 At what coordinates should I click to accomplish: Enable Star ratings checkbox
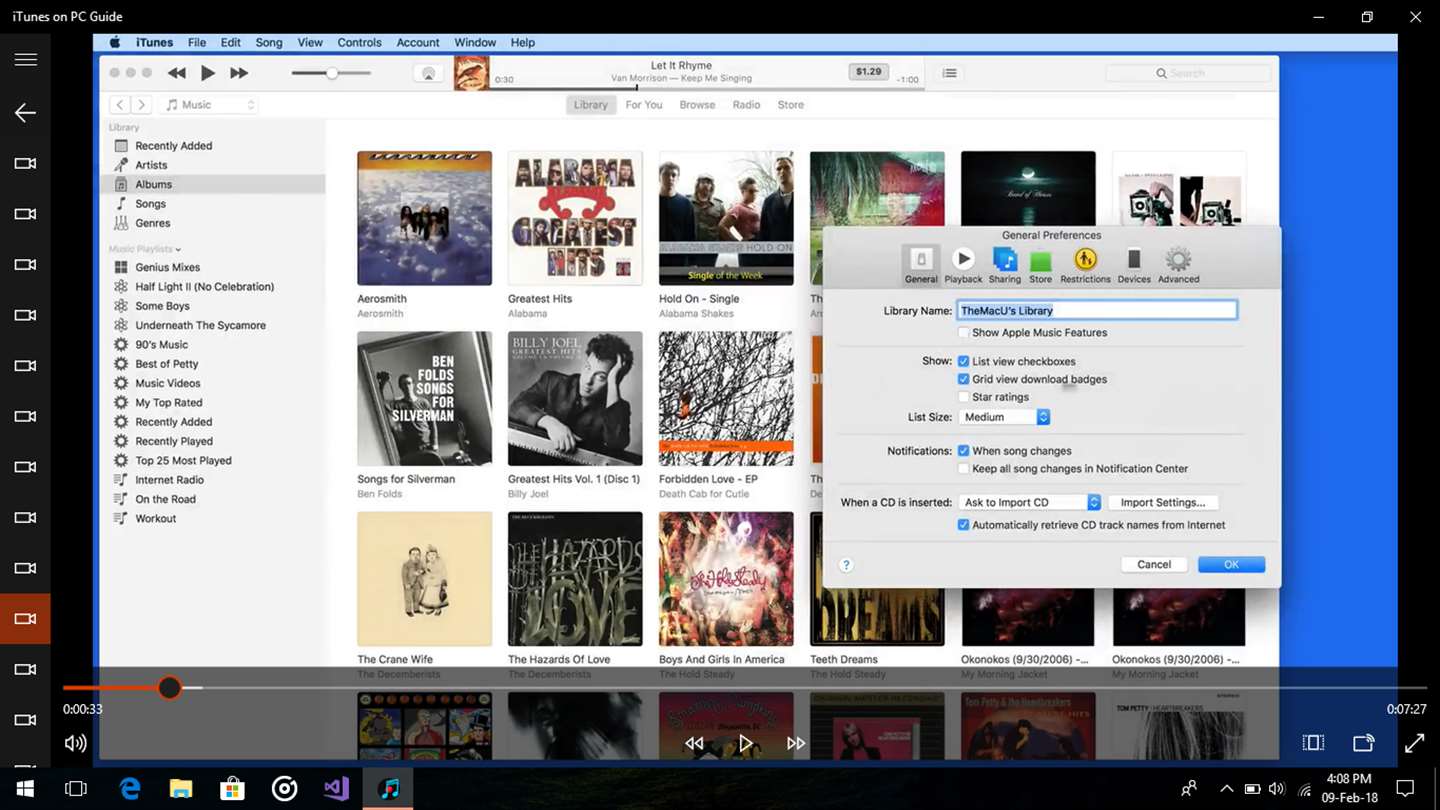pyautogui.click(x=963, y=397)
